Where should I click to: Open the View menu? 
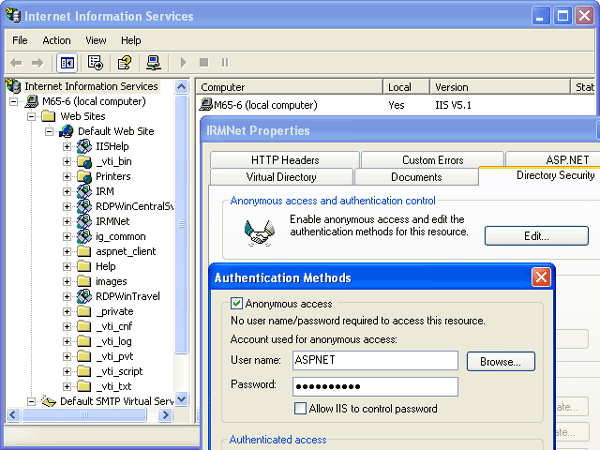96,40
